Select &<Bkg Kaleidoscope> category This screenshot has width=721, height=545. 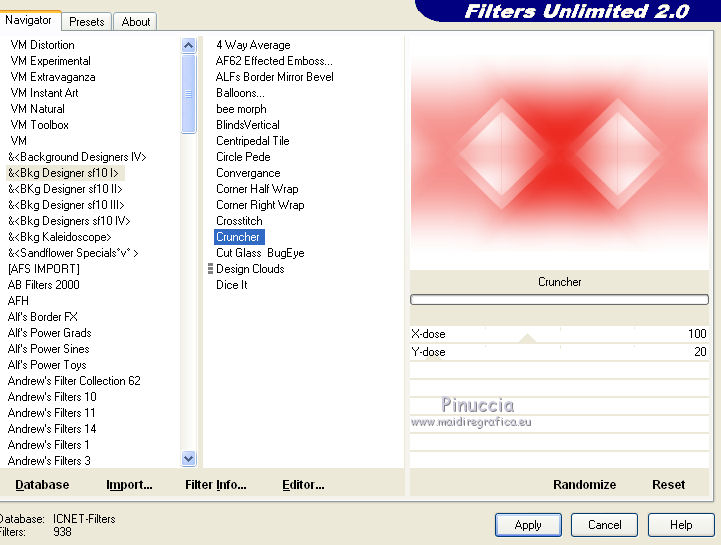60,237
